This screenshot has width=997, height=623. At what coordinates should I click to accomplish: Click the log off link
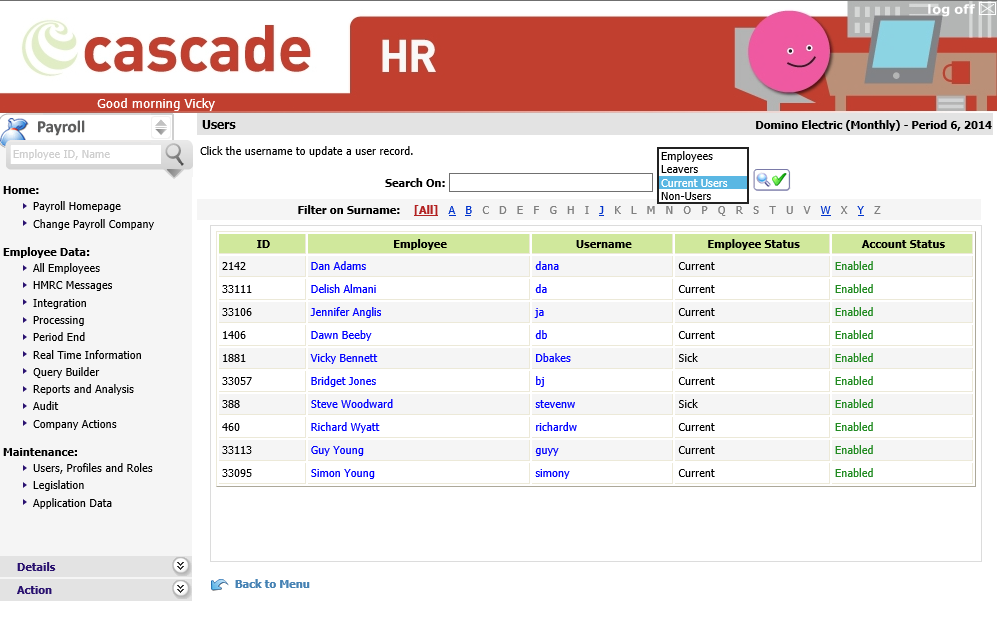950,9
